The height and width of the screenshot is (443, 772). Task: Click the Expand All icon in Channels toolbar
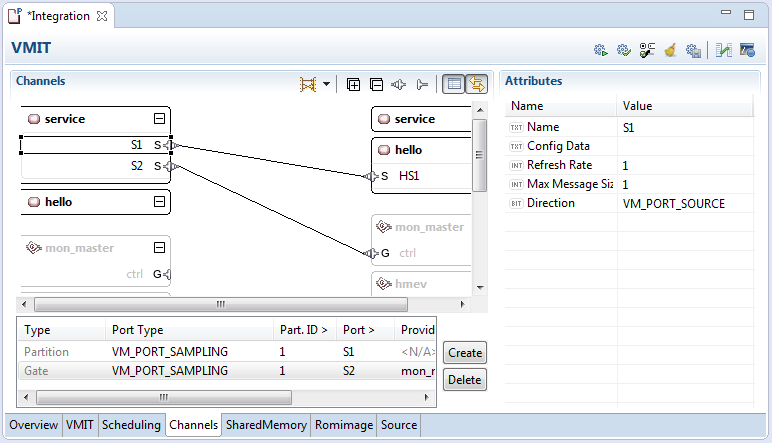[x=354, y=84]
